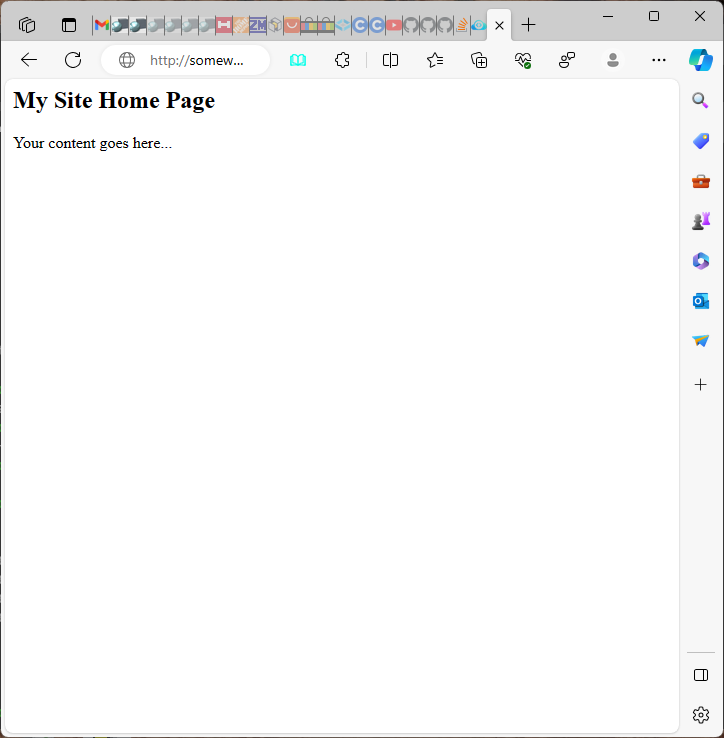Refresh the current page
This screenshot has height=738, width=724.
[73, 60]
